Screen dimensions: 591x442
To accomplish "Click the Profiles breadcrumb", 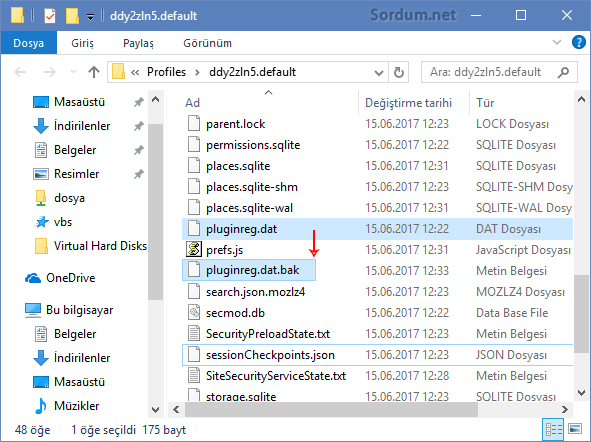I will 166,72.
